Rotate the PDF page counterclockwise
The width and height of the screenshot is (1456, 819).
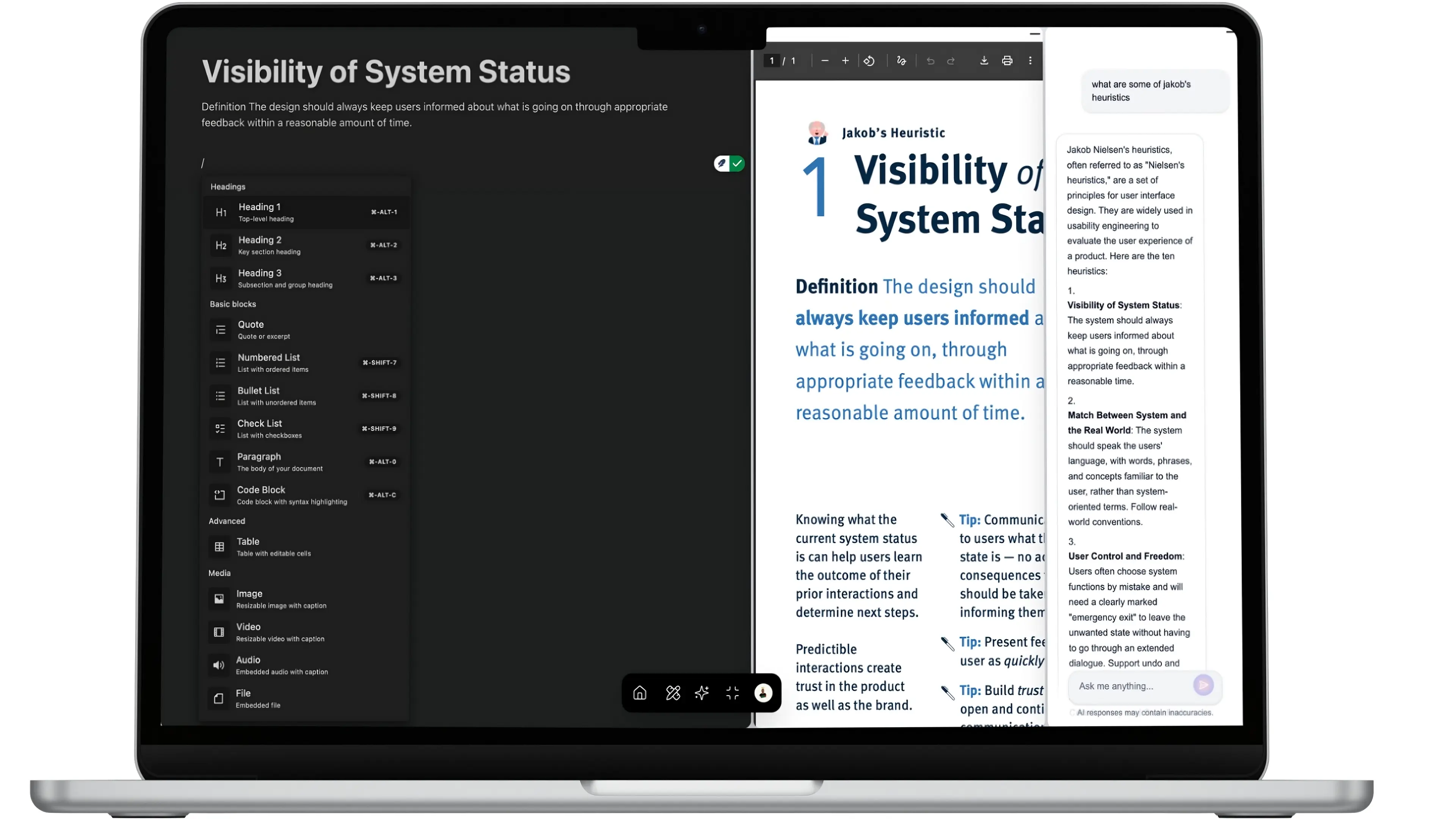tap(869, 61)
